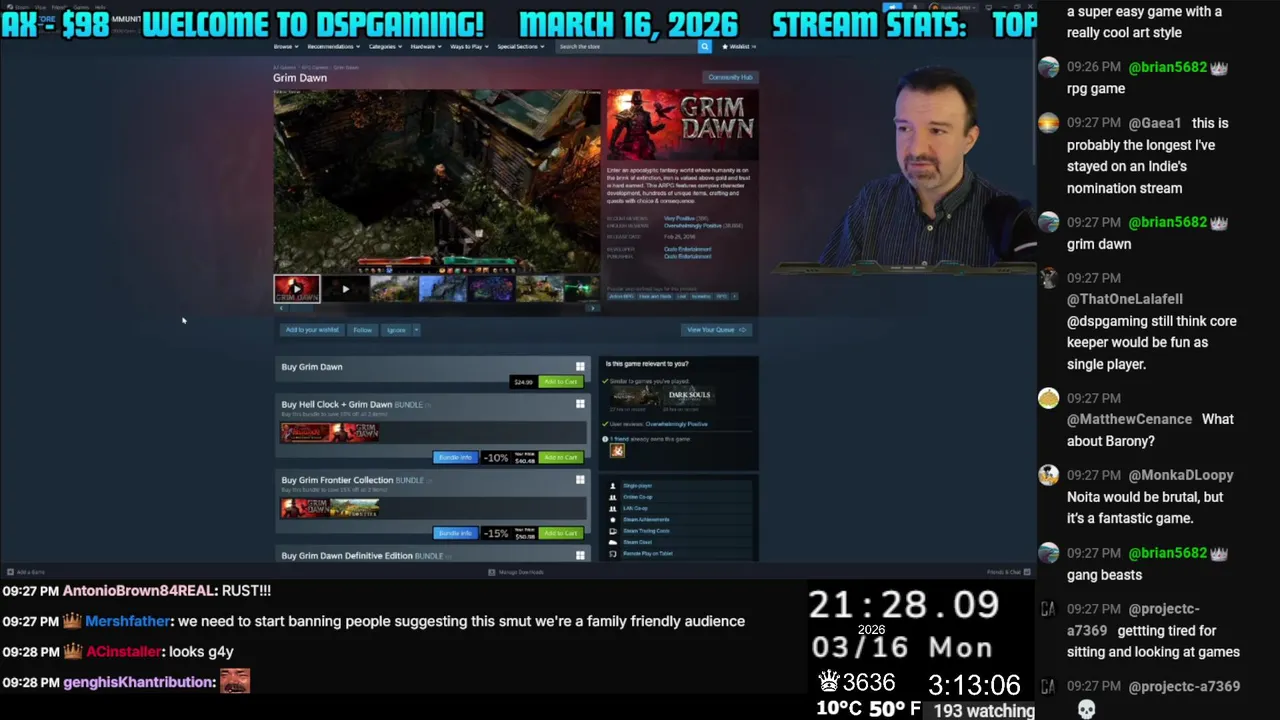Click the Grim Dawn page title
The height and width of the screenshot is (720, 1280).
[300, 78]
